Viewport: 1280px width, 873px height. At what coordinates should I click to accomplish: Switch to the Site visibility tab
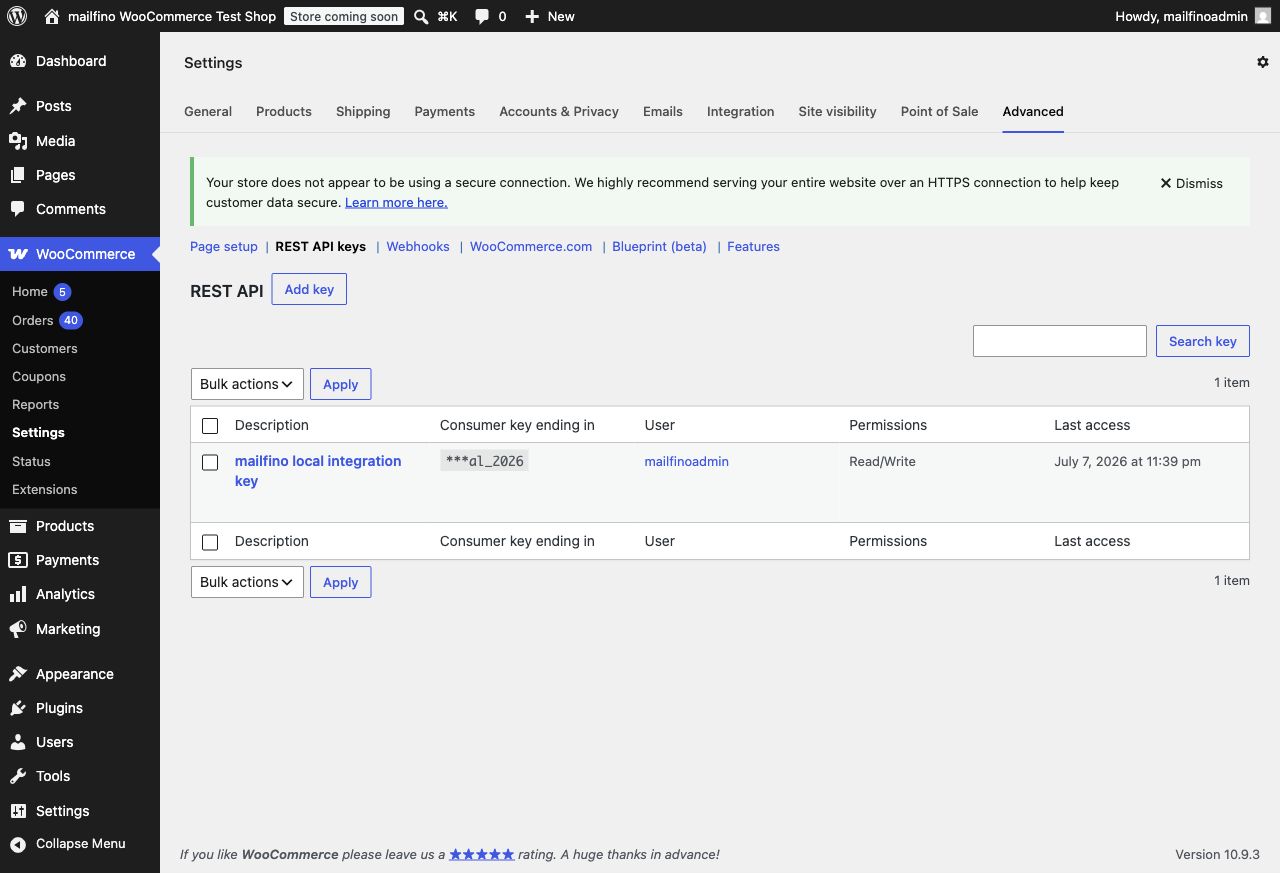pyautogui.click(x=838, y=111)
